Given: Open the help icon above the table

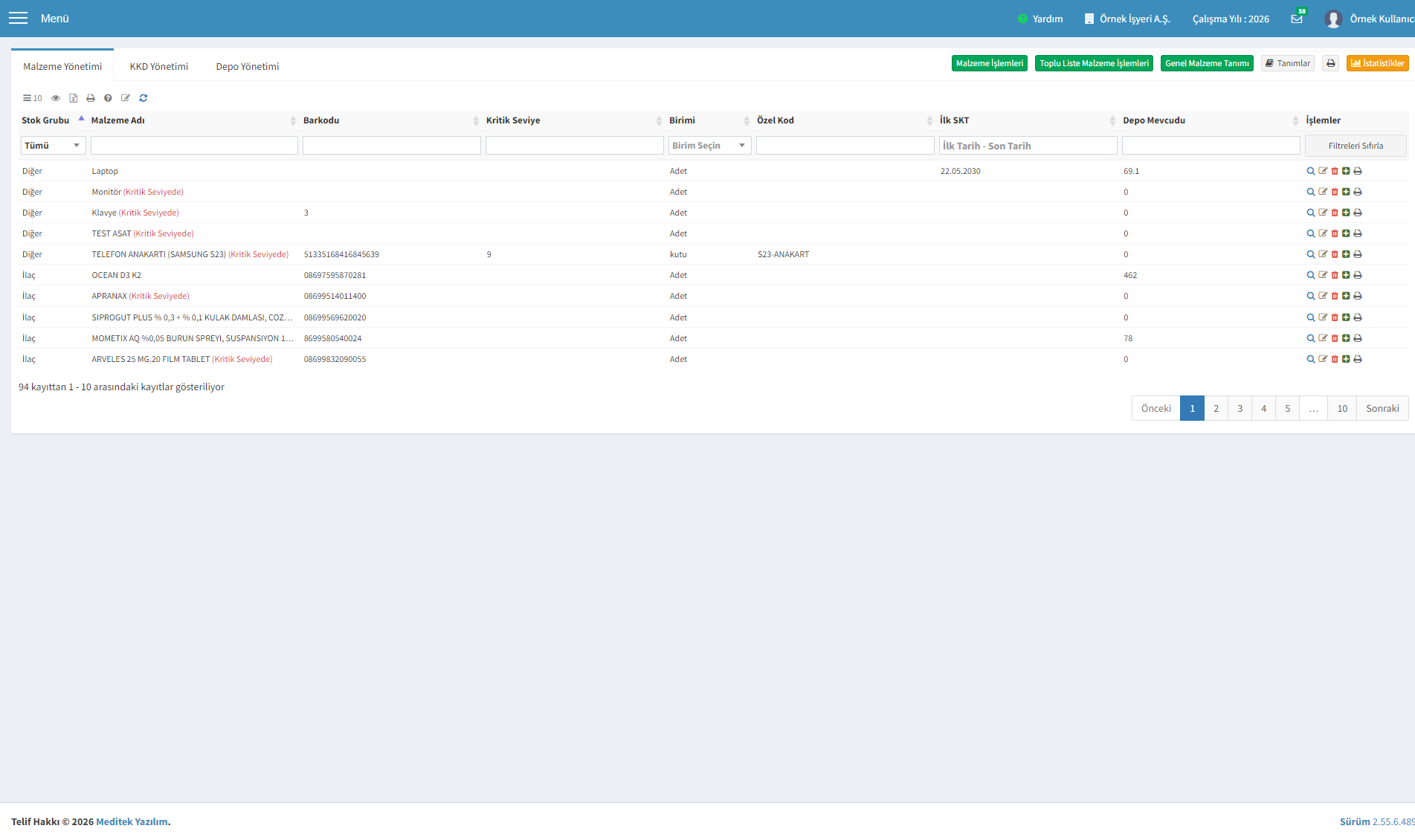Looking at the screenshot, I should click(x=108, y=98).
